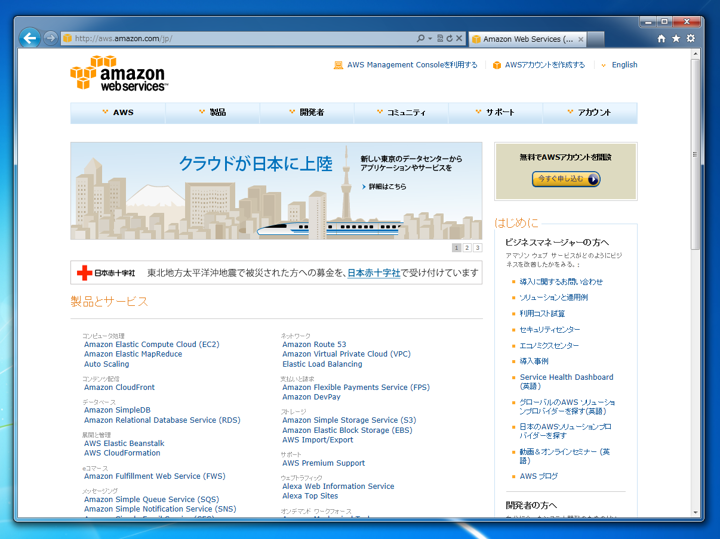Open Amazon Elastic Compute Cloud (EC2)
The height and width of the screenshot is (539, 720).
point(152,344)
